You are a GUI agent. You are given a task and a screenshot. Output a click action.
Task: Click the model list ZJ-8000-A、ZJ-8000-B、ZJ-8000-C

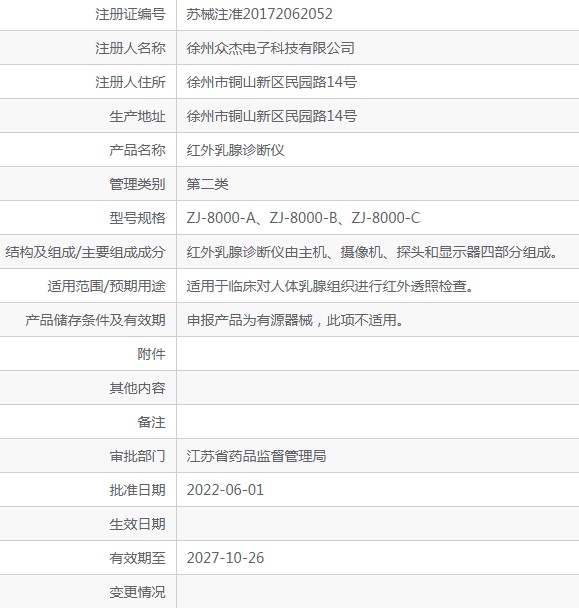tap(303, 218)
